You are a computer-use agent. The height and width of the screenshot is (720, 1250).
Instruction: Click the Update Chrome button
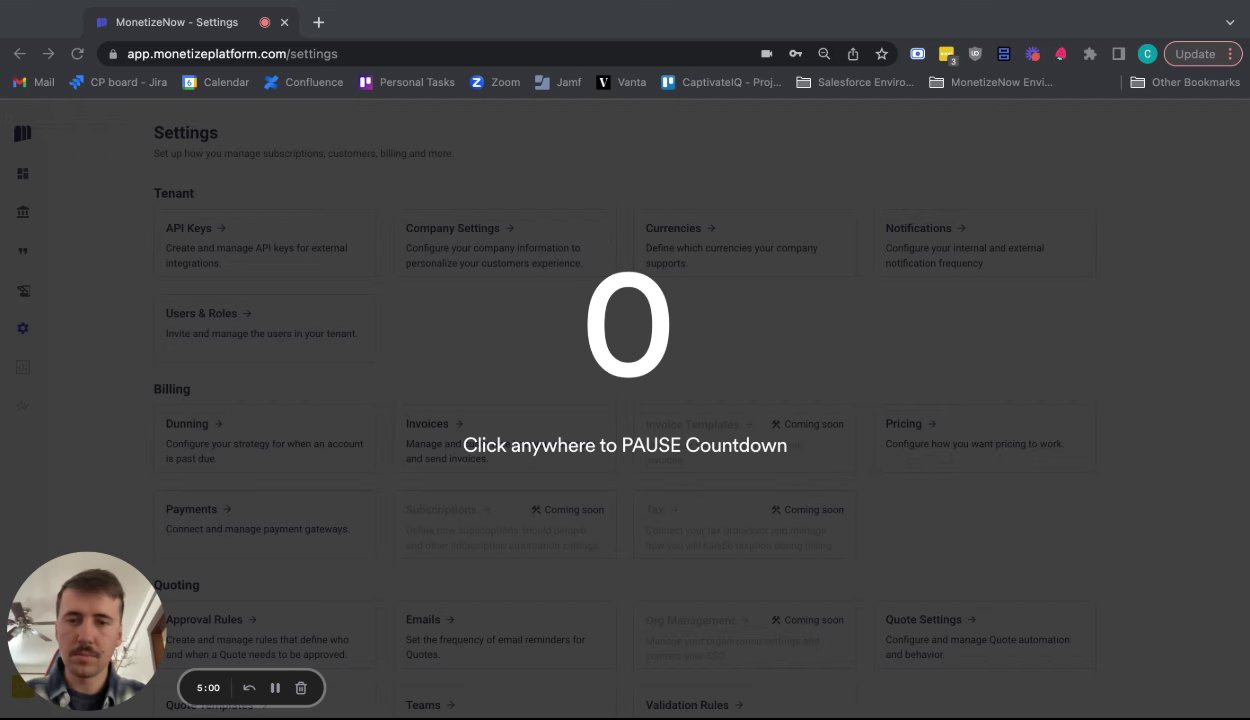coord(1203,54)
